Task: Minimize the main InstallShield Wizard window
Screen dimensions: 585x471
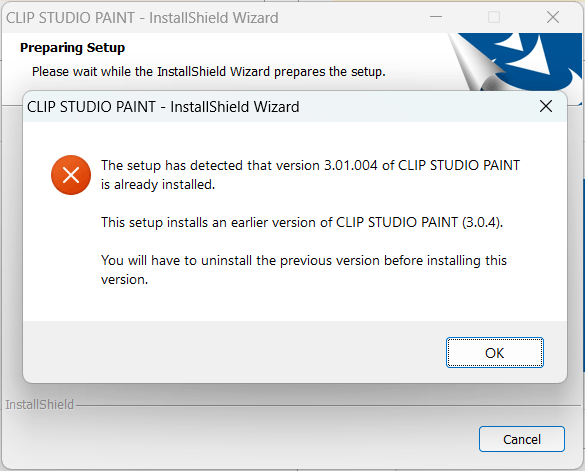Action: tap(436, 17)
